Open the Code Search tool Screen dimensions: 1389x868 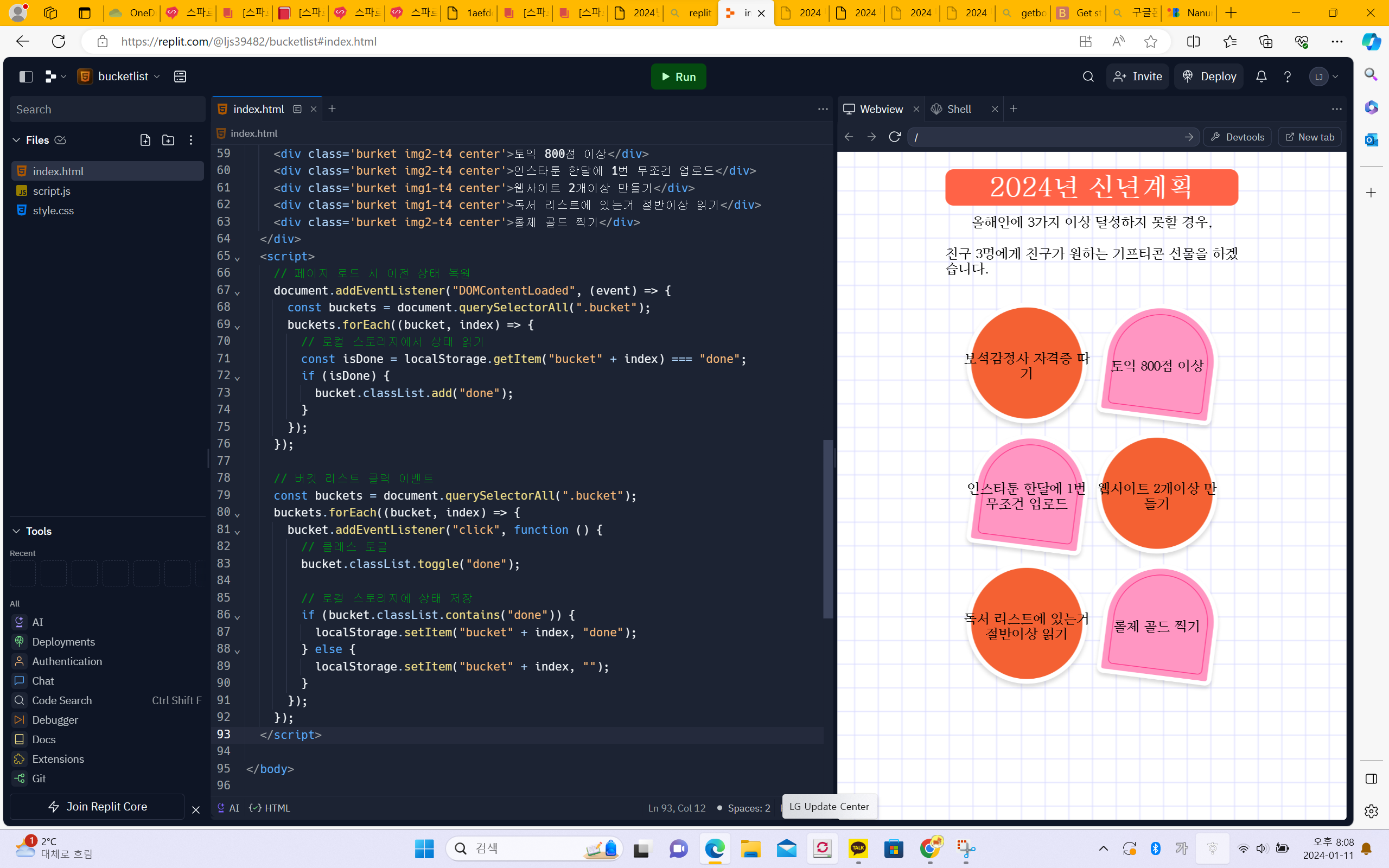pos(107,700)
